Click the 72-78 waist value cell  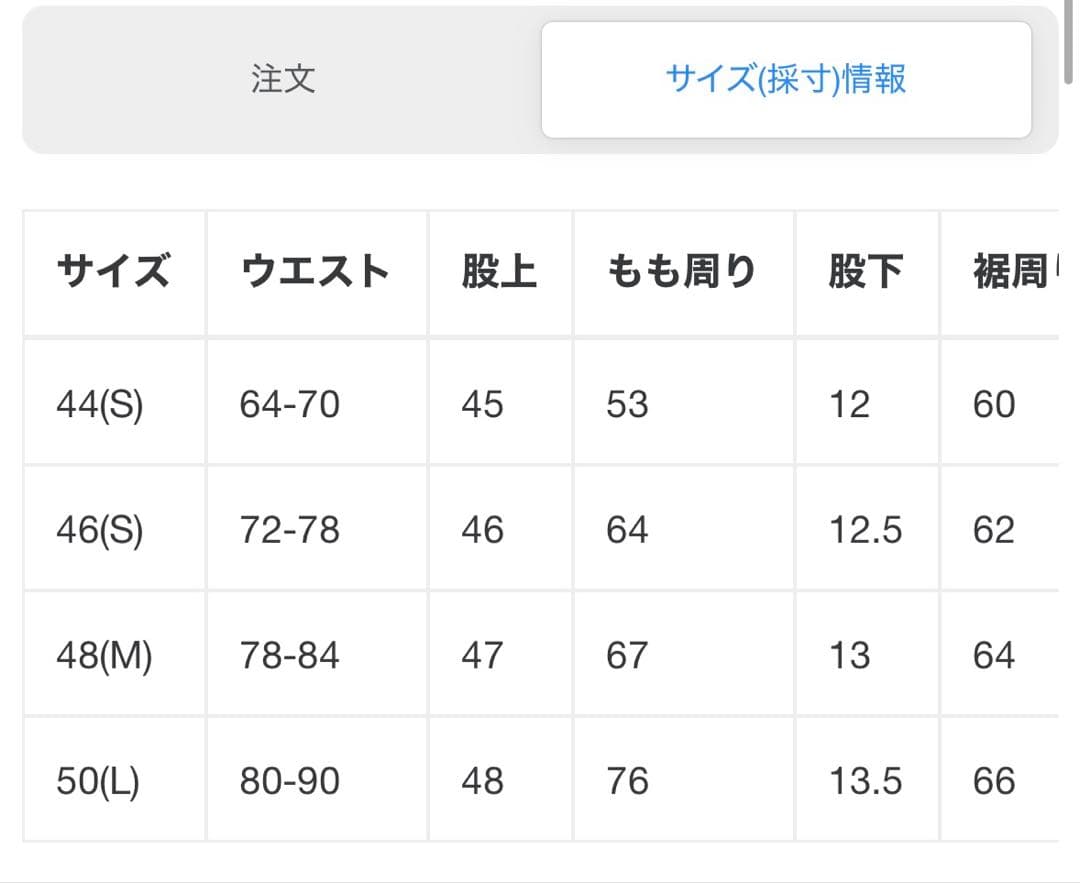click(290, 530)
